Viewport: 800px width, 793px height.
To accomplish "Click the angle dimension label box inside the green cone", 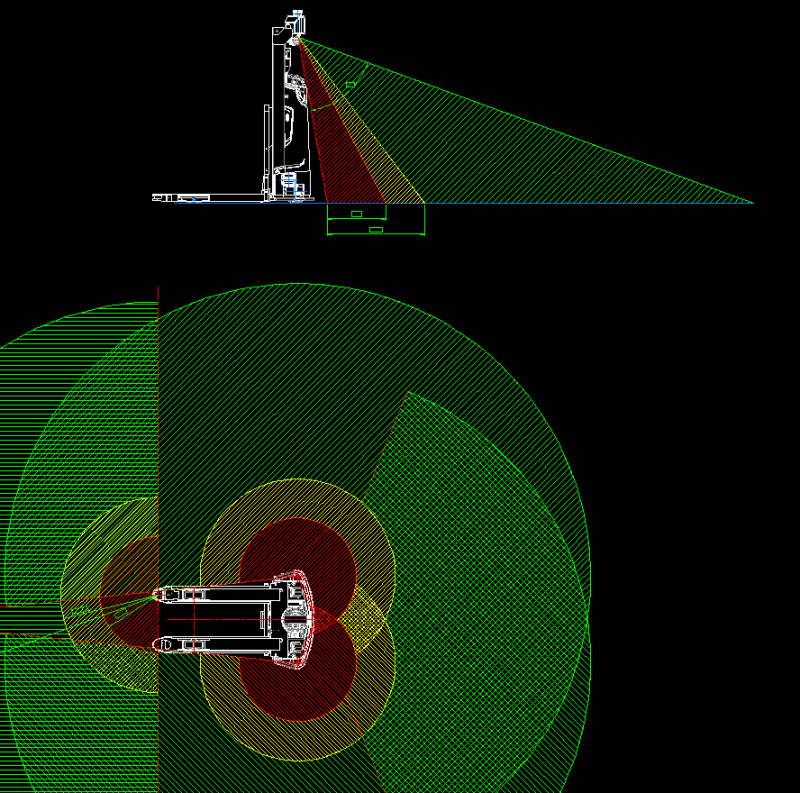I will pyautogui.click(x=351, y=85).
